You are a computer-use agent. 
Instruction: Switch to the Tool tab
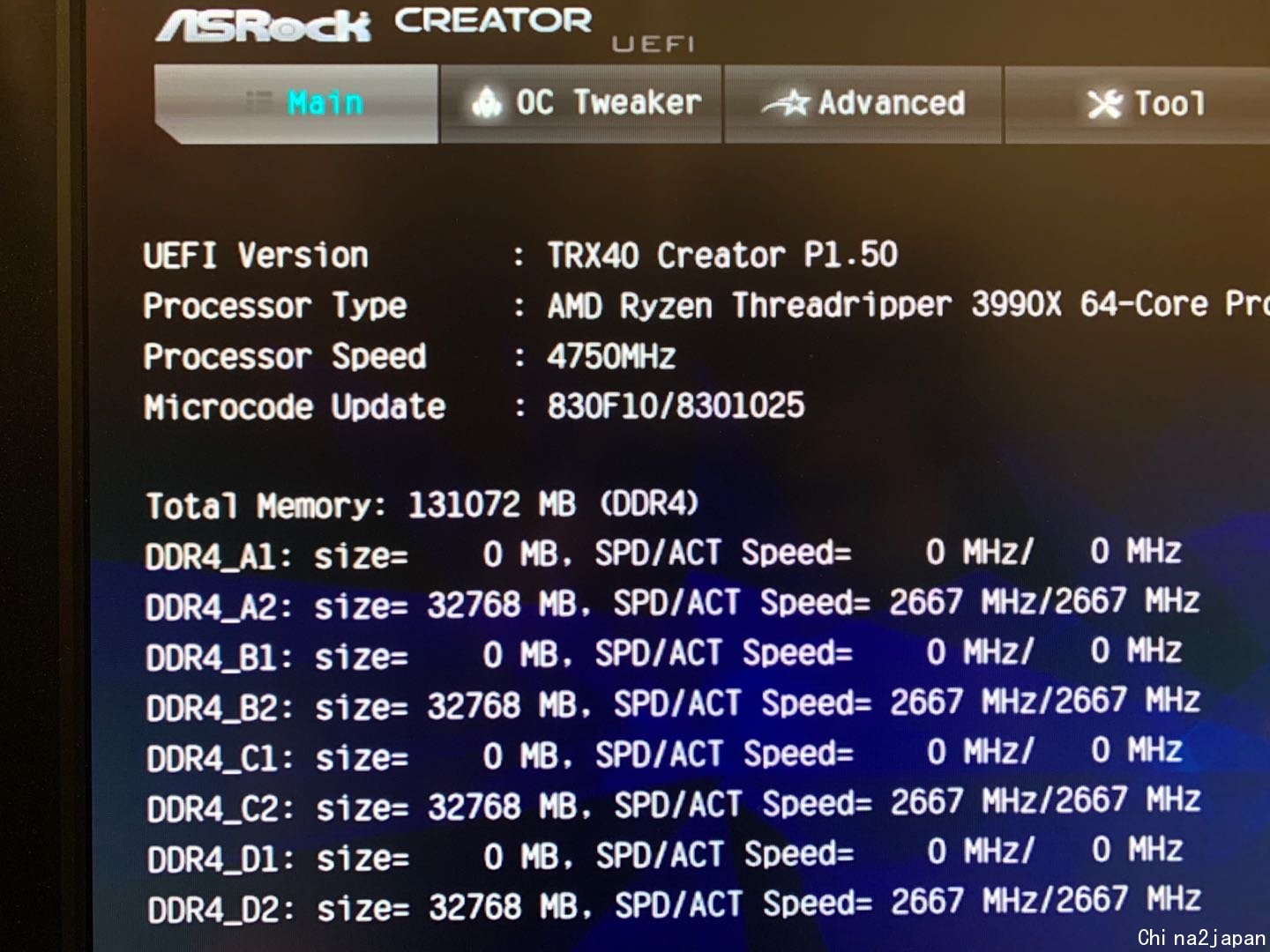click(x=1138, y=103)
